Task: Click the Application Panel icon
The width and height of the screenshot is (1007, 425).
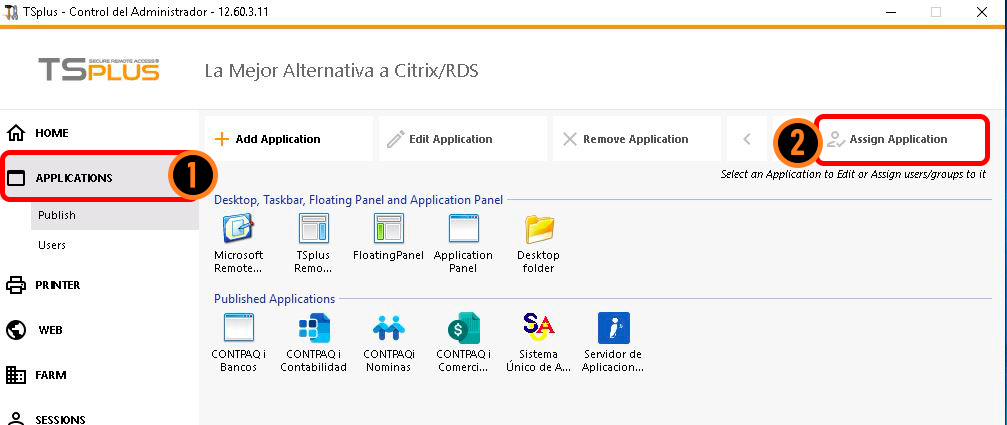Action: coord(463,230)
